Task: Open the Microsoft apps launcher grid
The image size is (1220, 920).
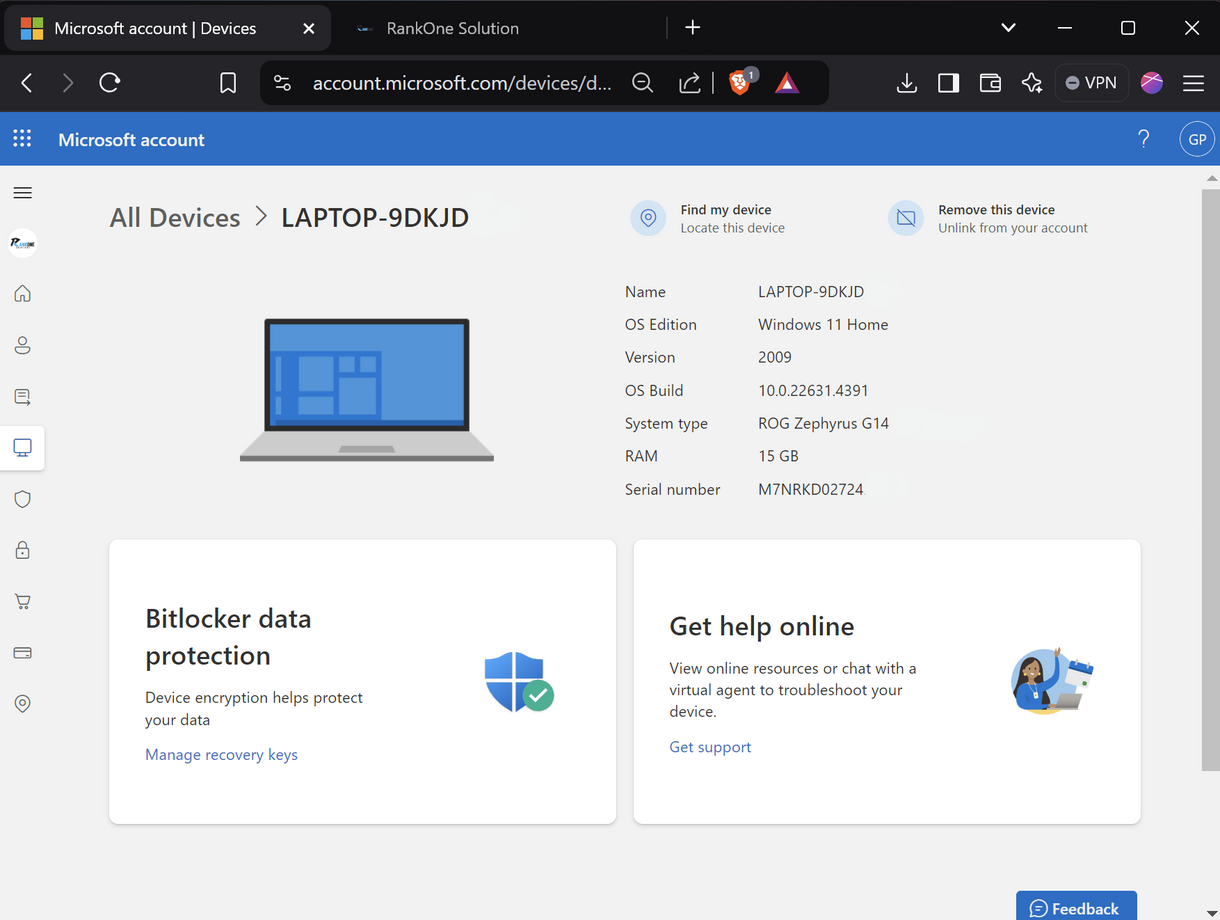Action: pyautogui.click(x=22, y=139)
